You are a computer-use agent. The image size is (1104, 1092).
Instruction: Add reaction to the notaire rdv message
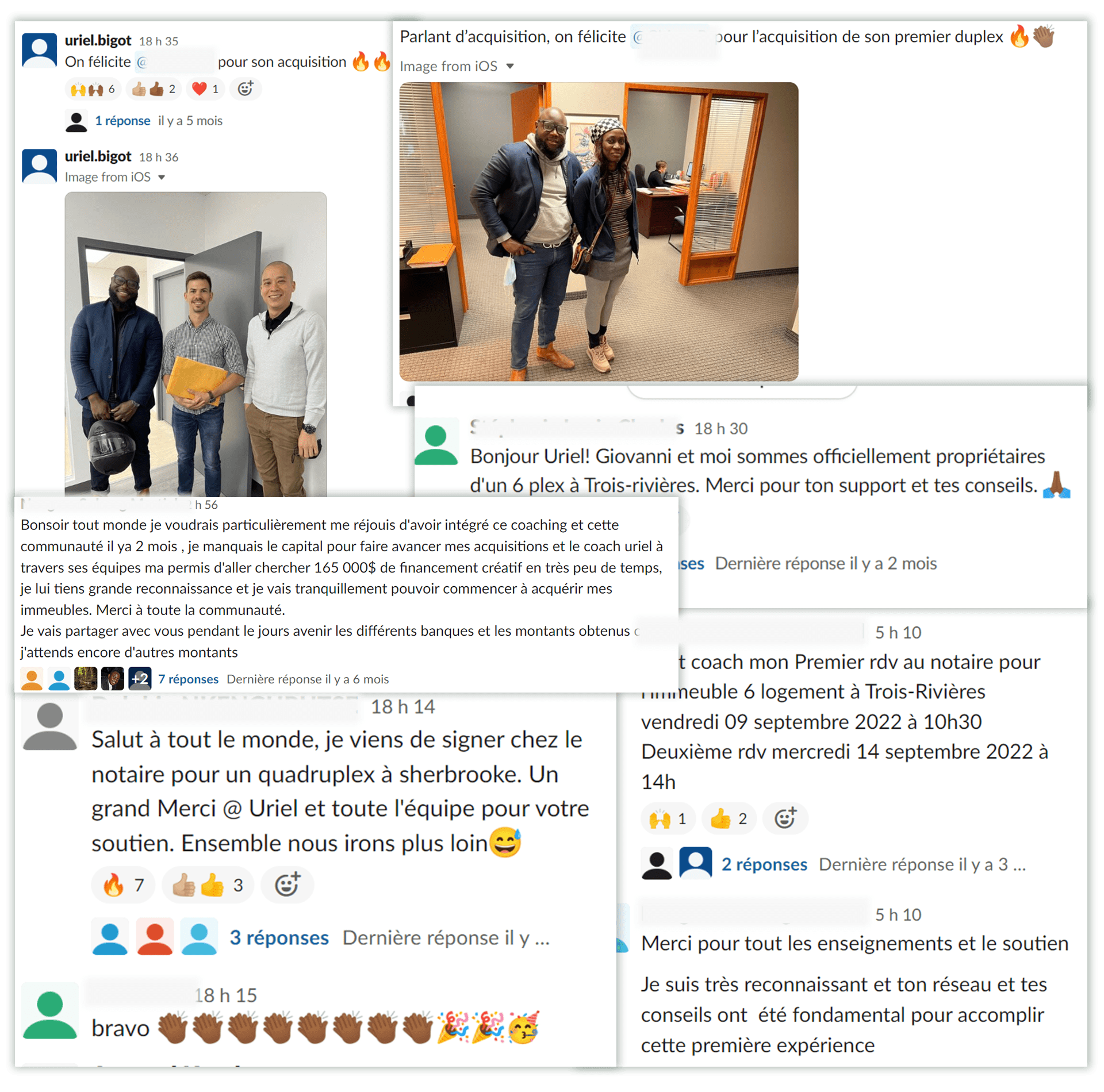pos(785,818)
